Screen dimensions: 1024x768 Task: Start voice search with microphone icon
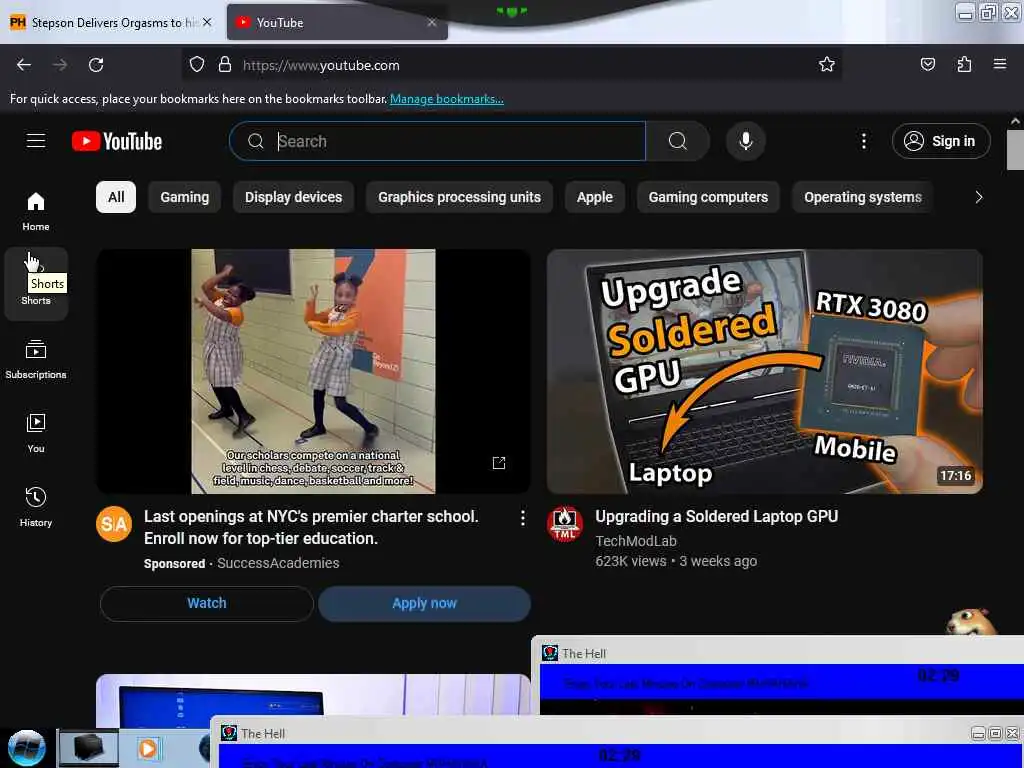(745, 141)
